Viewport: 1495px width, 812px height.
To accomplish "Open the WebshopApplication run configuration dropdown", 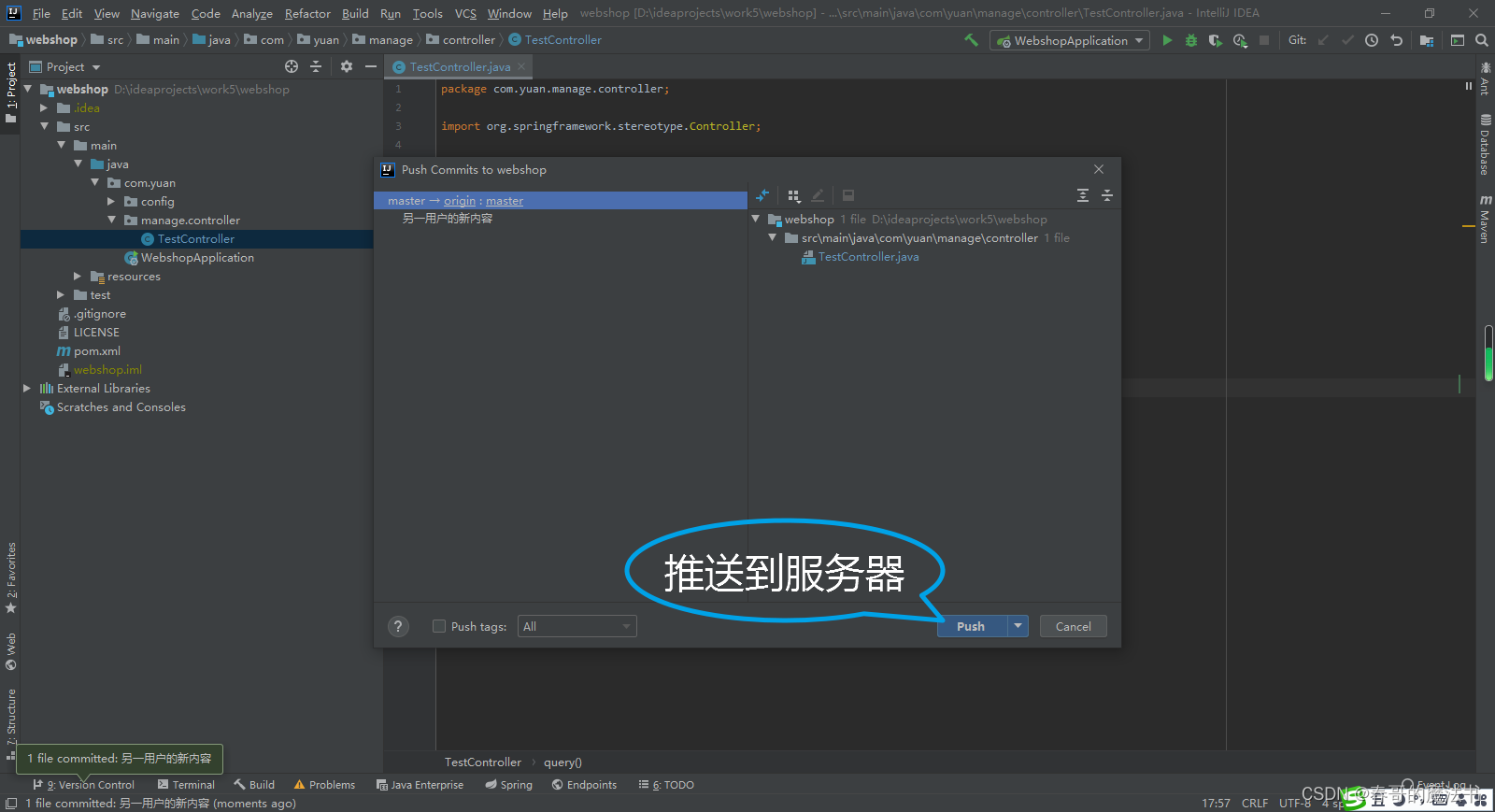I will pyautogui.click(x=1070, y=40).
